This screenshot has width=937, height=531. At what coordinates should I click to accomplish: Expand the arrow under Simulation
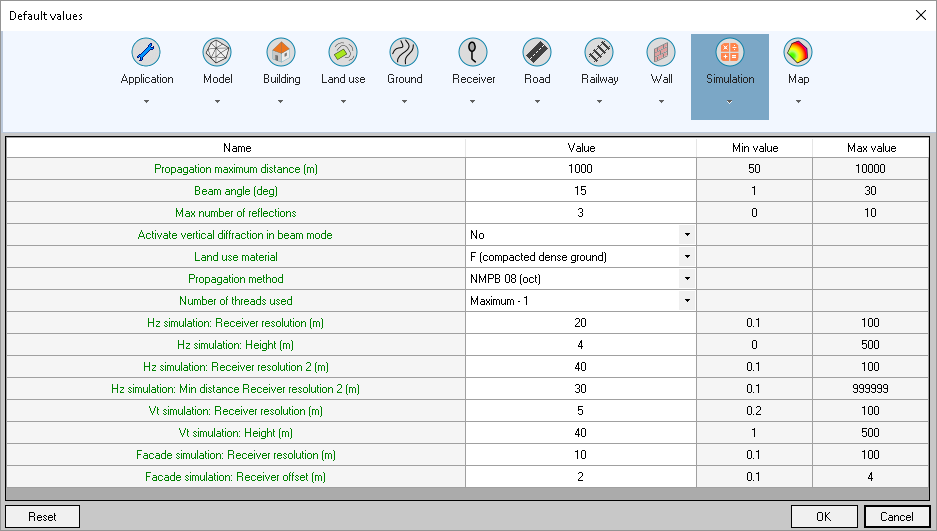pyautogui.click(x=730, y=102)
